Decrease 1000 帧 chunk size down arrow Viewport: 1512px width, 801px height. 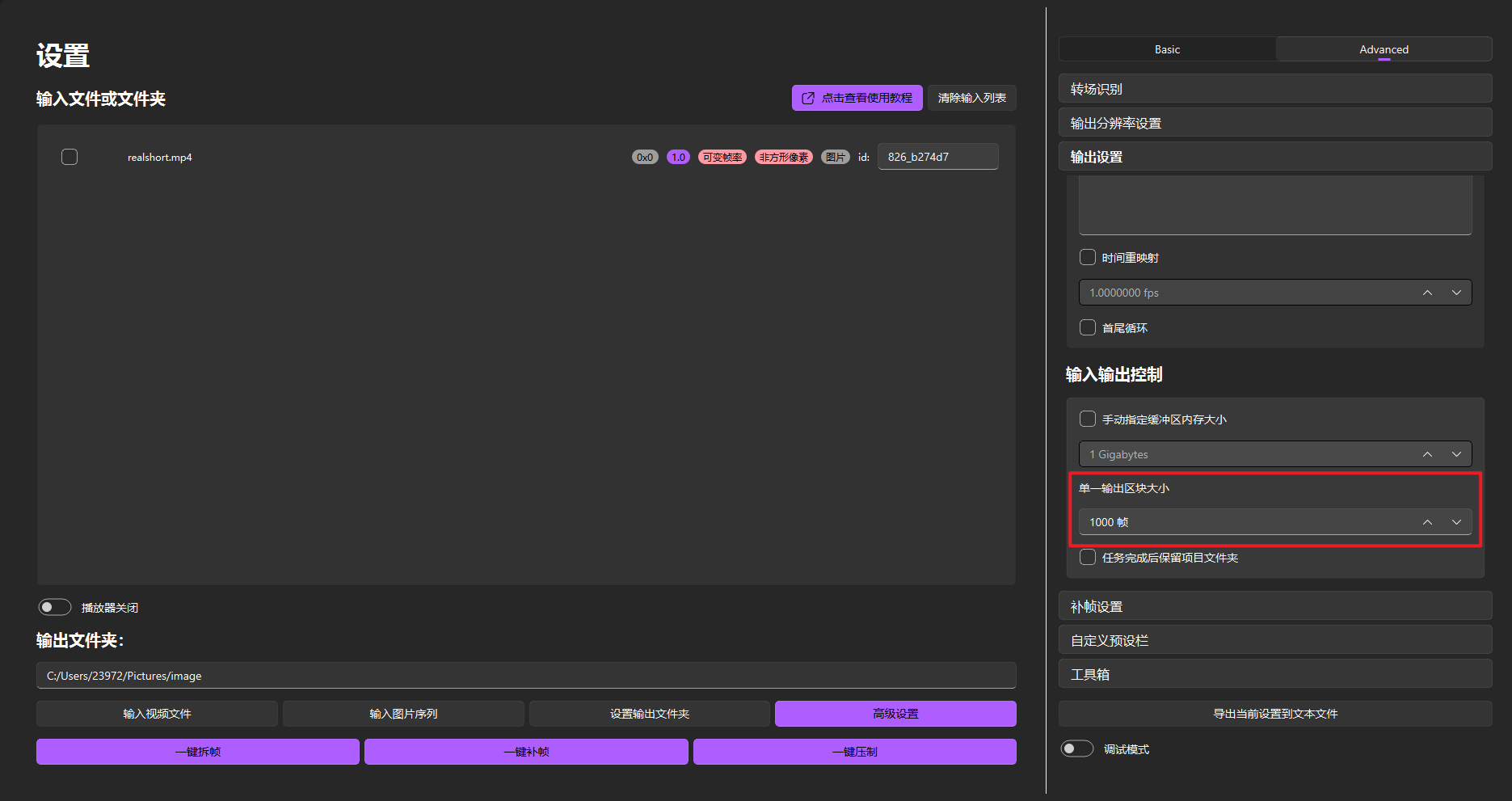1456,522
